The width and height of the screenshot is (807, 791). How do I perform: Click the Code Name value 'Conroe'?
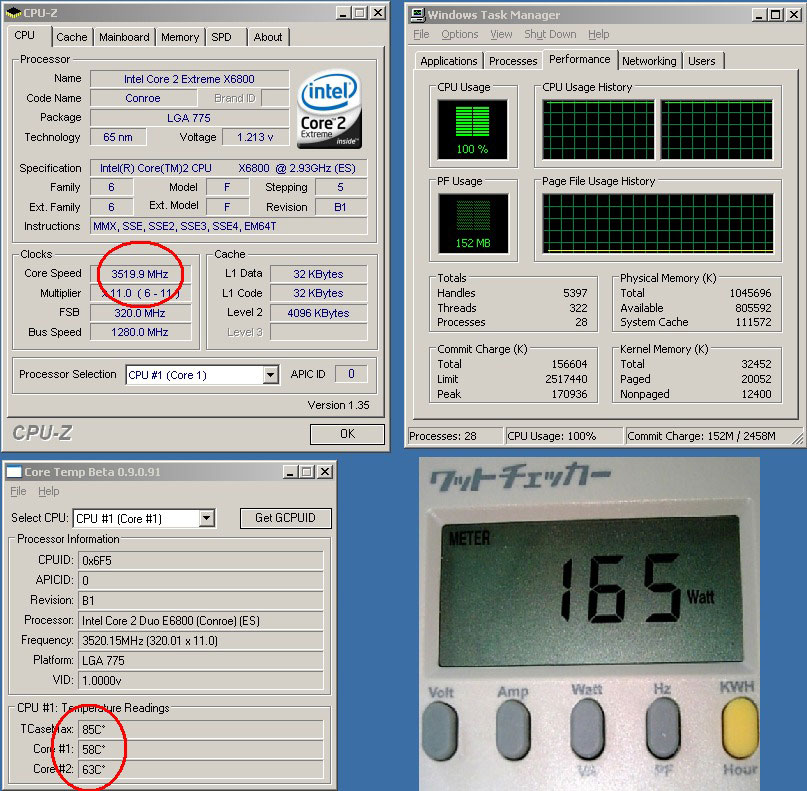[x=143, y=98]
